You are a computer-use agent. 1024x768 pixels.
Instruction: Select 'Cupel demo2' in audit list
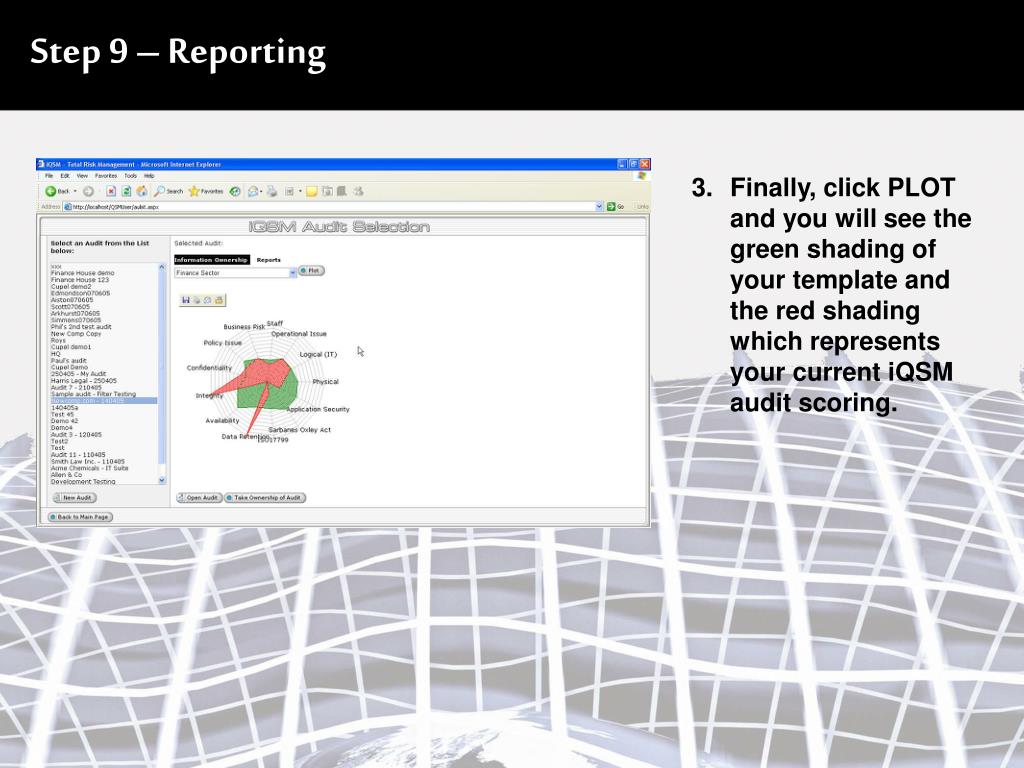71,287
